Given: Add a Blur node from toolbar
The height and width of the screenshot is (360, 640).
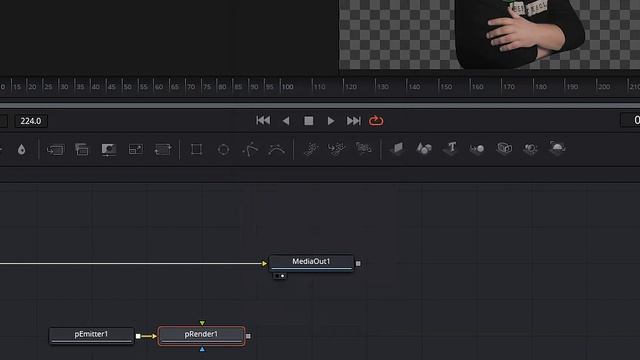Looking at the screenshot, I should point(22,149).
